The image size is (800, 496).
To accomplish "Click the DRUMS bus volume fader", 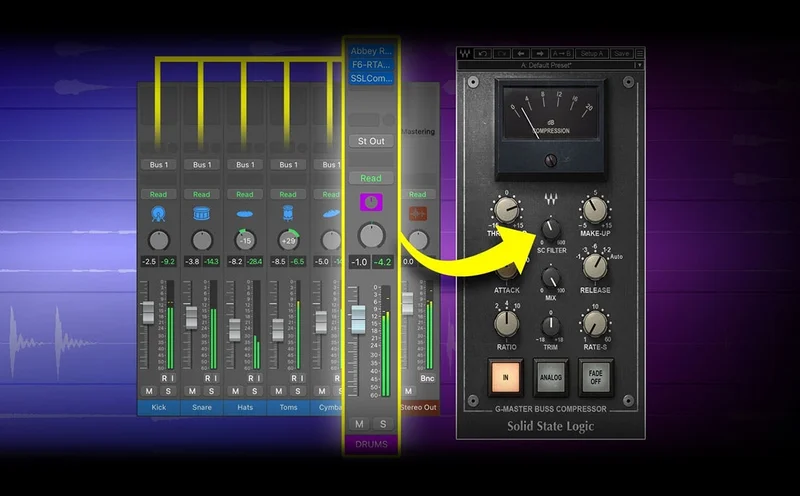I will coord(358,319).
